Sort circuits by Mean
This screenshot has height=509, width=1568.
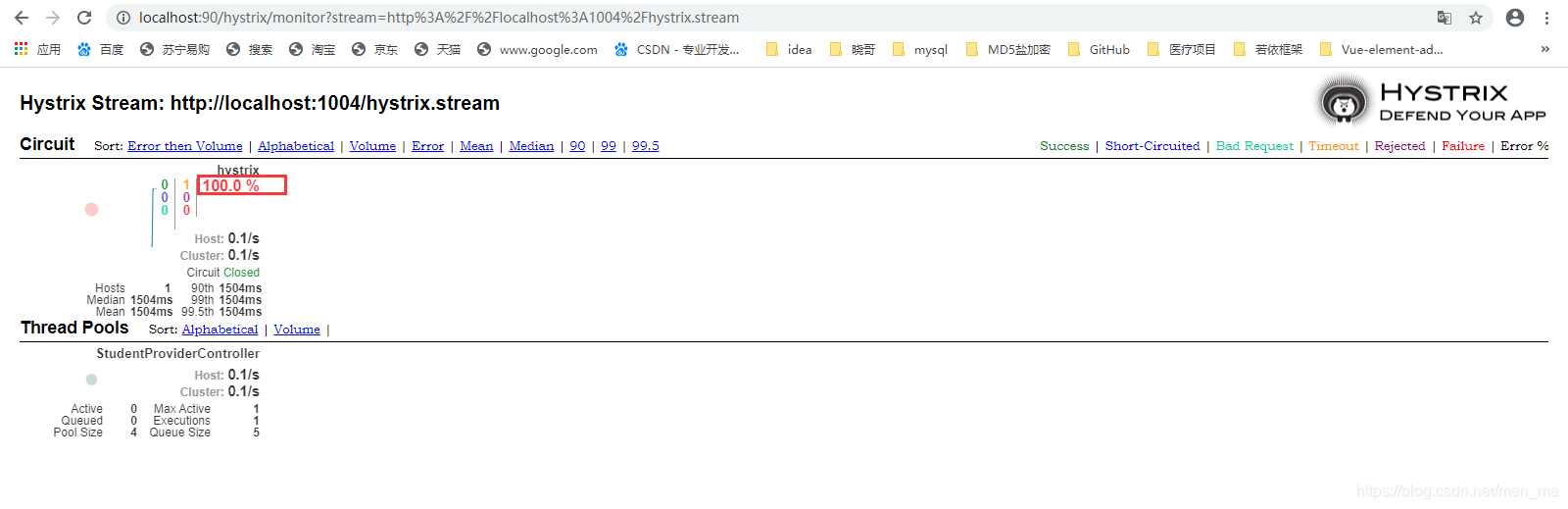[x=476, y=146]
